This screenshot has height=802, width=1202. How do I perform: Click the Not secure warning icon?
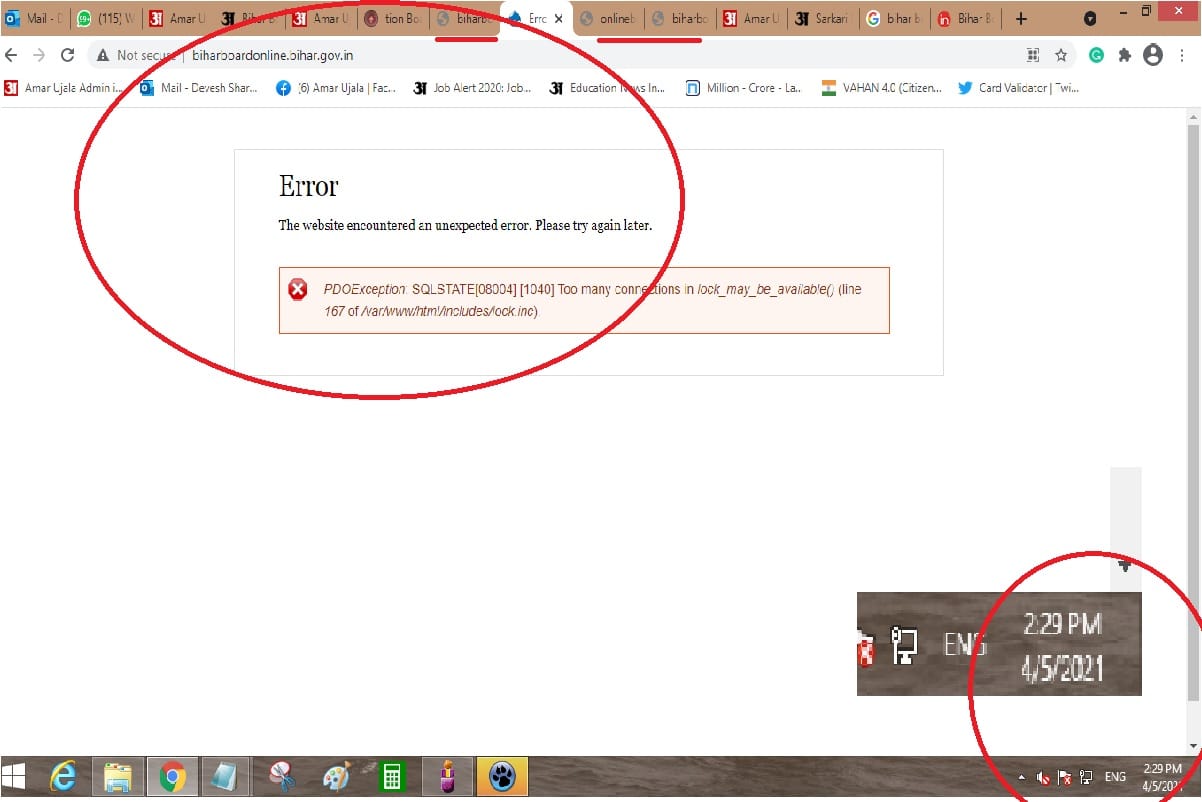(x=102, y=56)
